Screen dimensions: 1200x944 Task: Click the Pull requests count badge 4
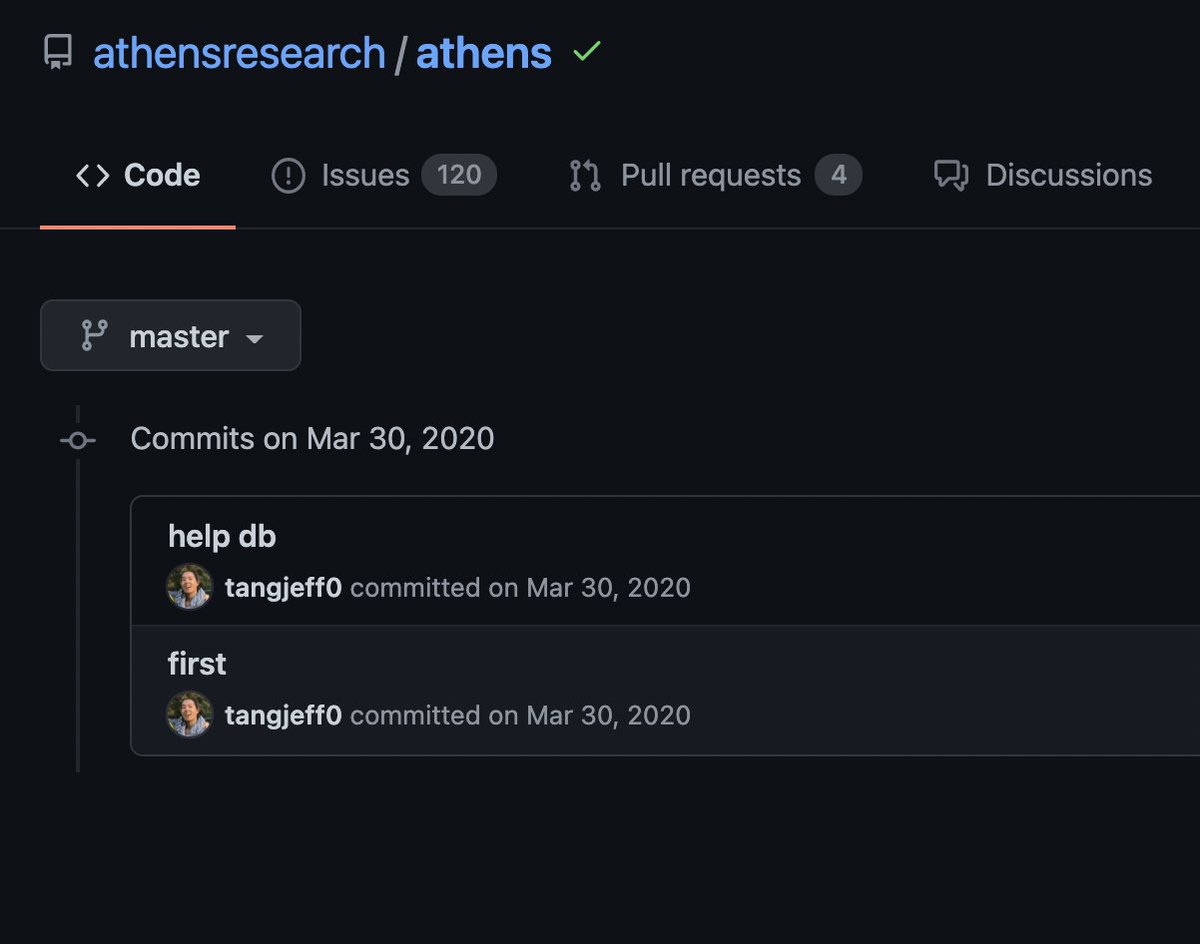tap(838, 175)
